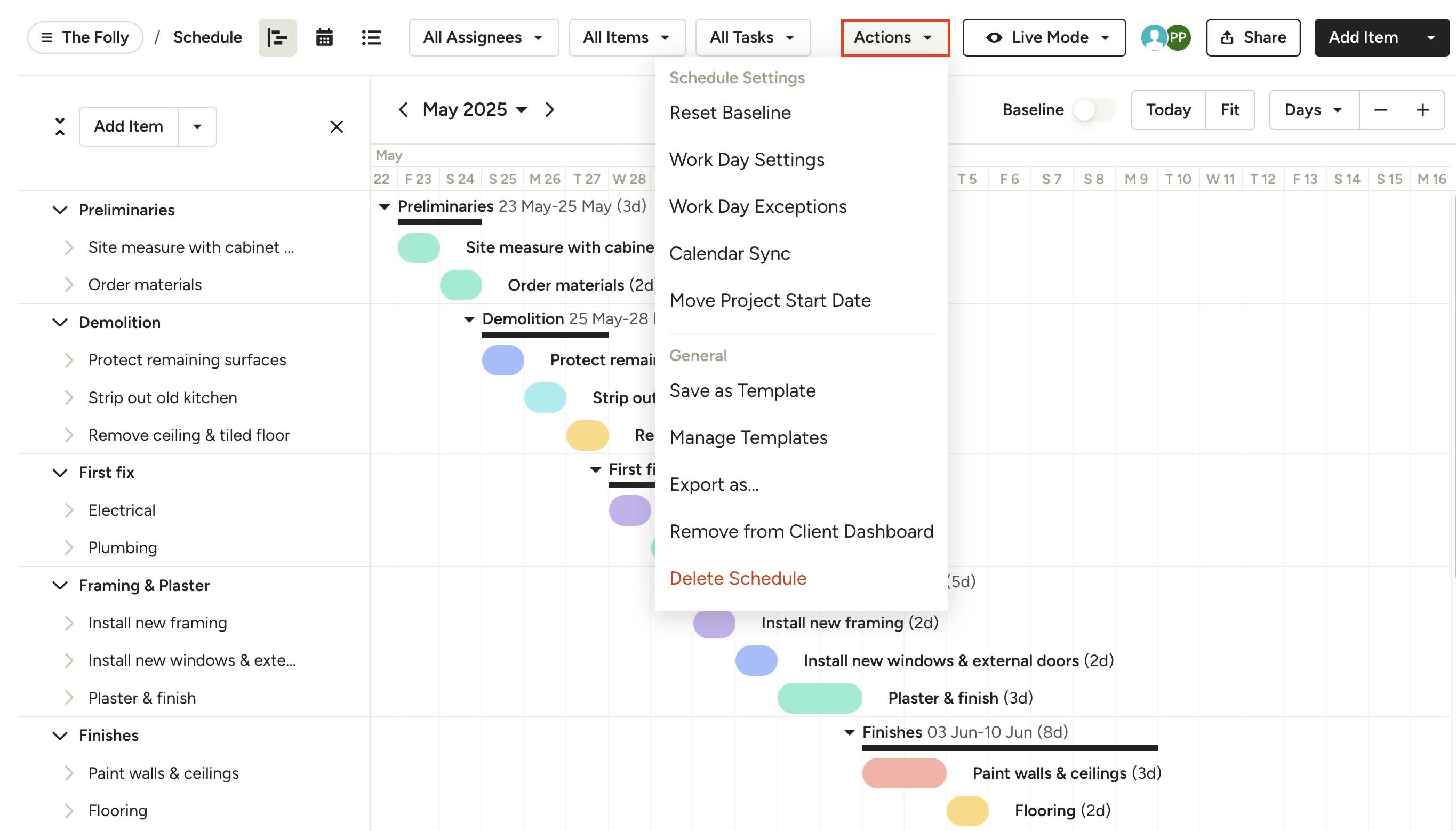The image size is (1456, 831).
Task: Close the left item panel
Action: coord(337,127)
